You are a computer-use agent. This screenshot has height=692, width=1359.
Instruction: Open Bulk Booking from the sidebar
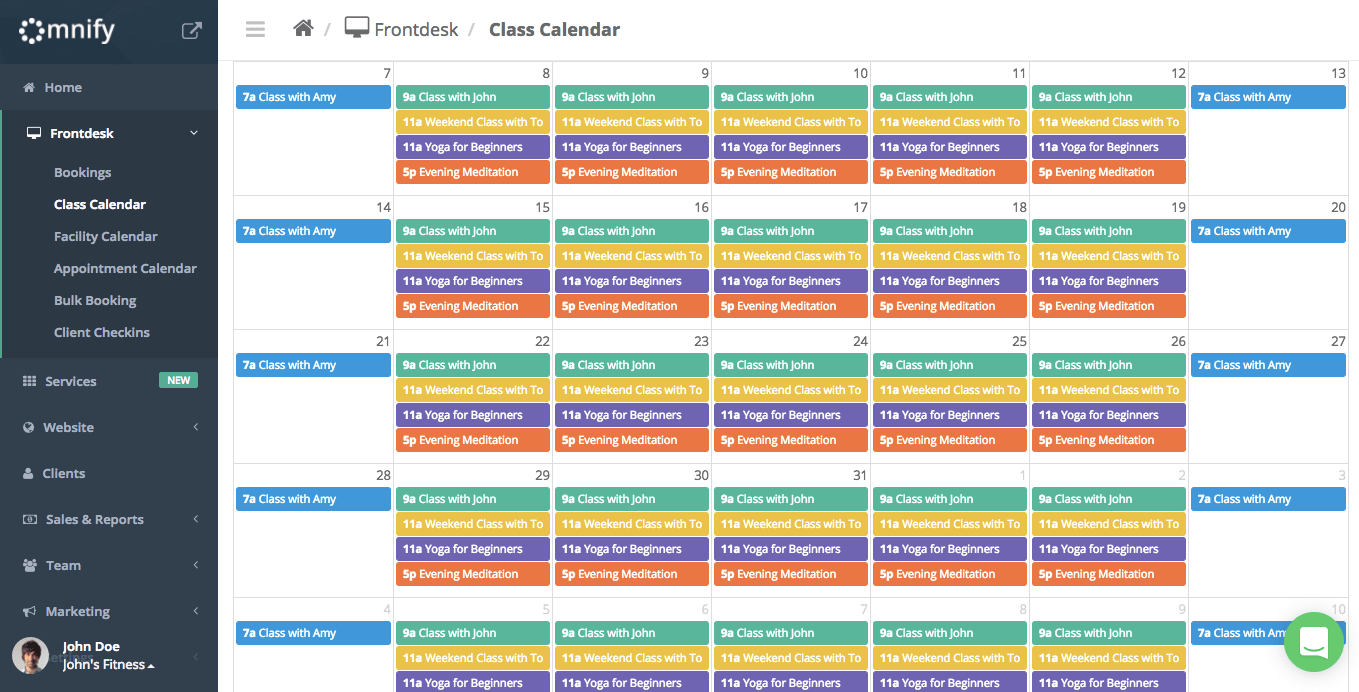[95, 300]
